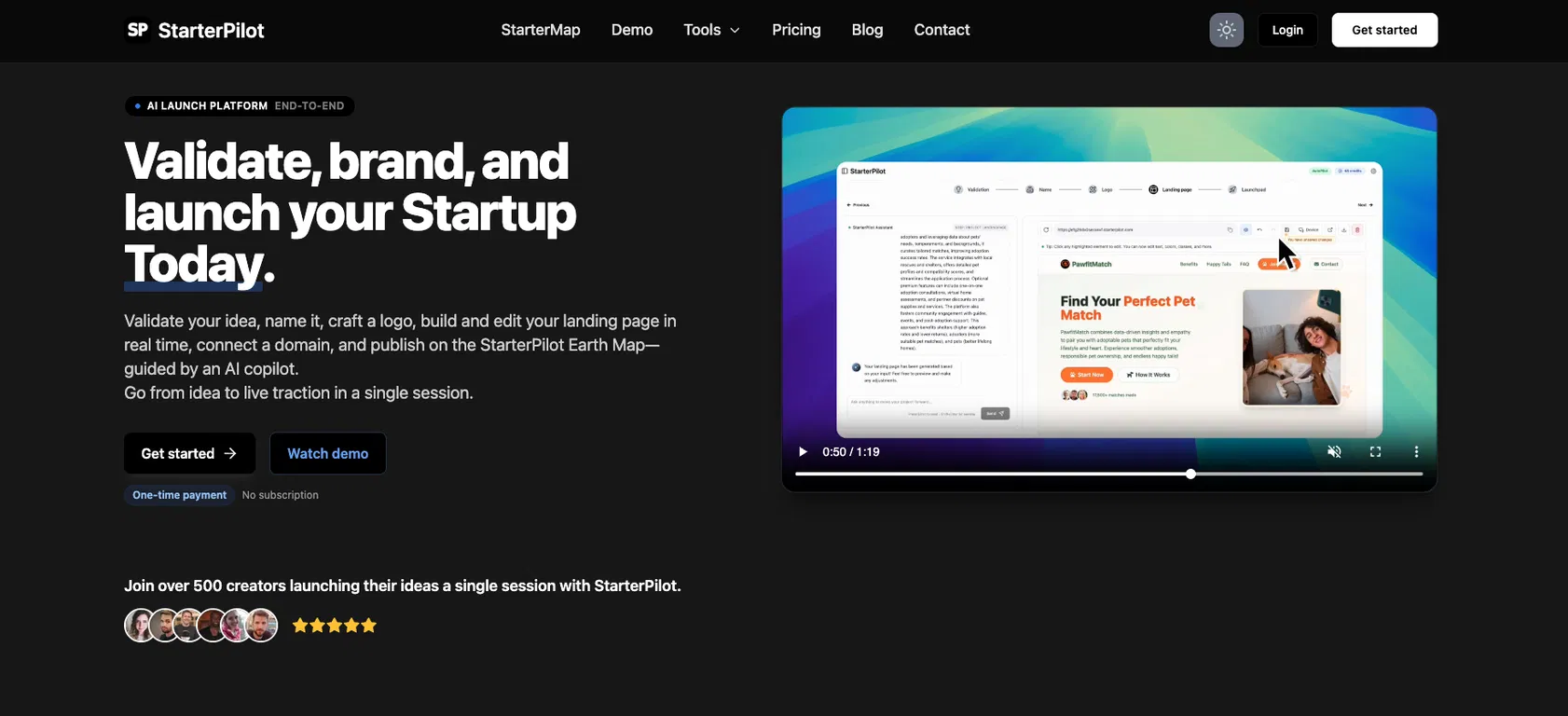Image resolution: width=1568 pixels, height=716 pixels.
Task: Unmute the video sound
Action: coord(1334,452)
